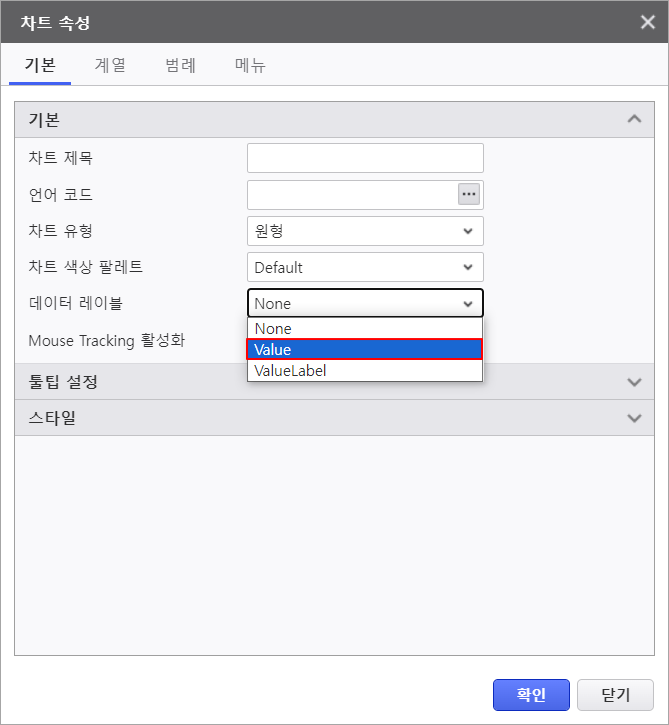Open the 차트 색상 팔레트 dropdown
The height and width of the screenshot is (725, 669).
pyautogui.click(x=365, y=267)
